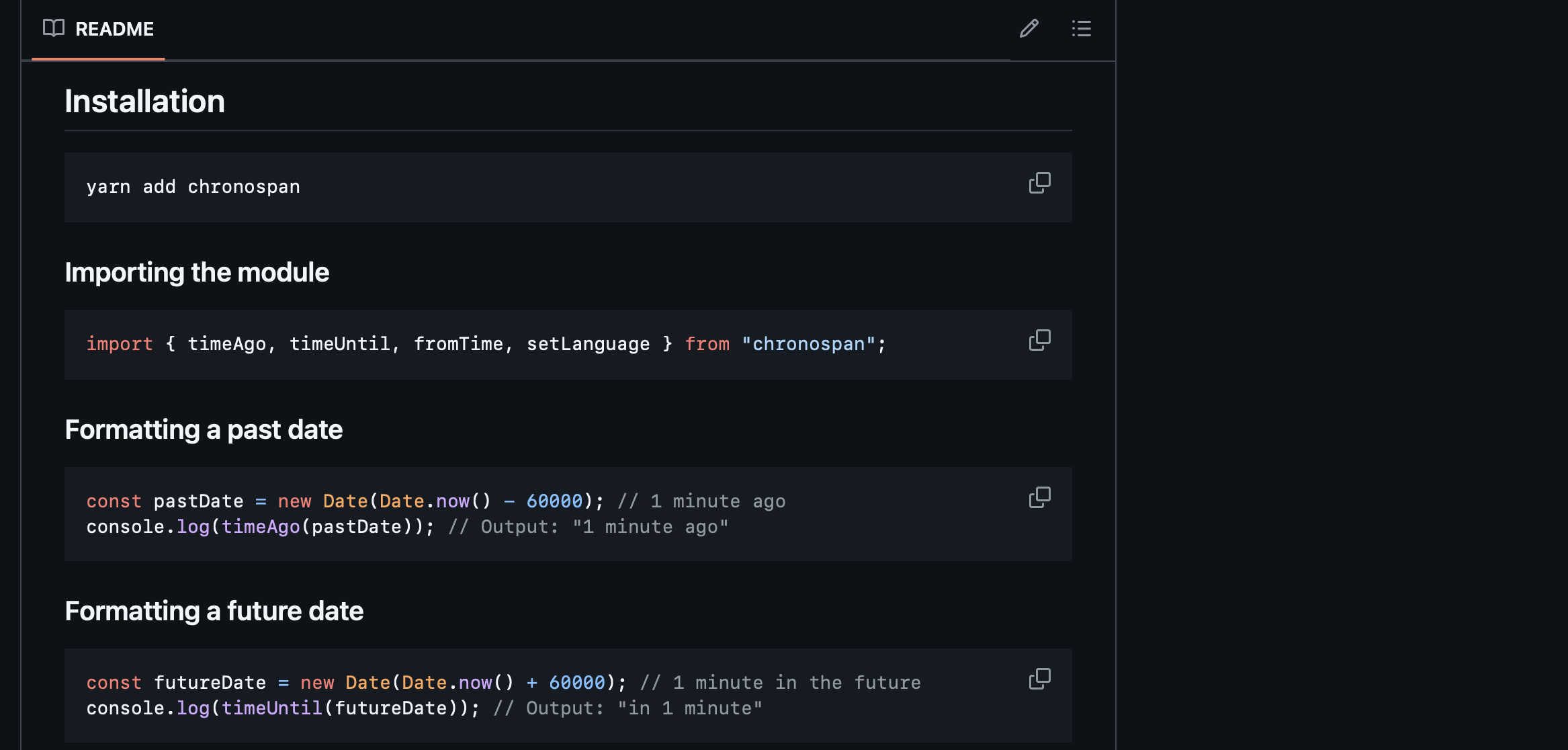The width and height of the screenshot is (1568, 750).
Task: Click the Importing the module heading
Action: click(197, 272)
